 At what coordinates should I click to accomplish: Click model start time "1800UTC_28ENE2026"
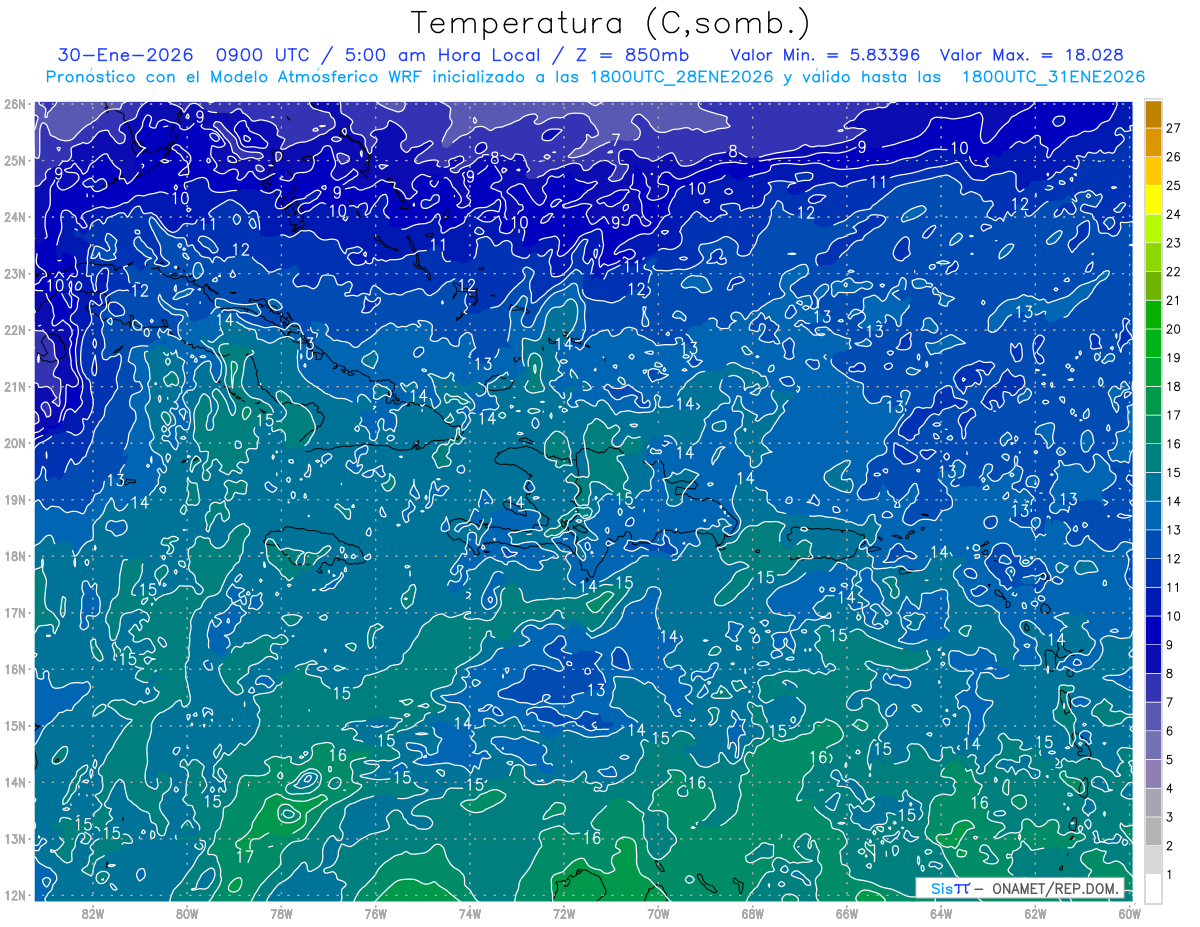681,77
